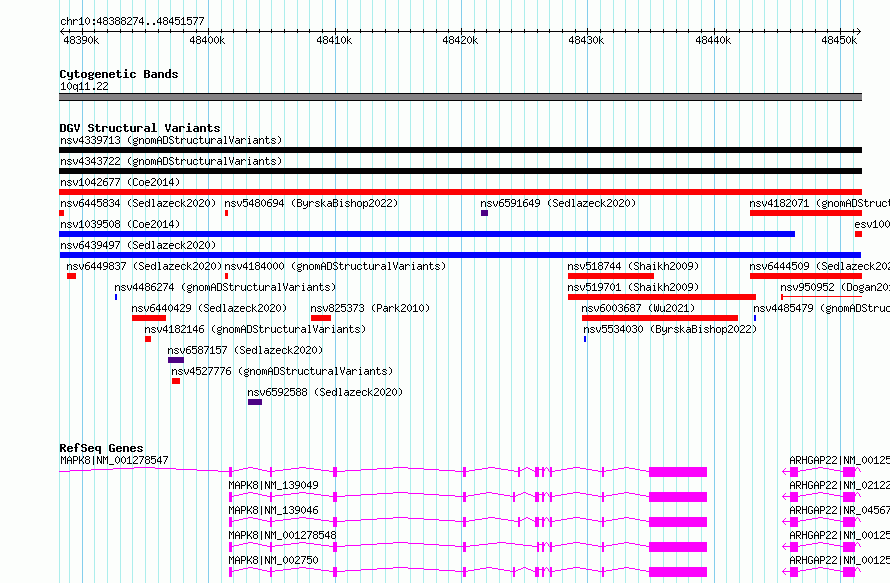Click the MAPK8|NM_001278548 transcript label
Viewport: 890px width, 583px height.
(x=282, y=535)
